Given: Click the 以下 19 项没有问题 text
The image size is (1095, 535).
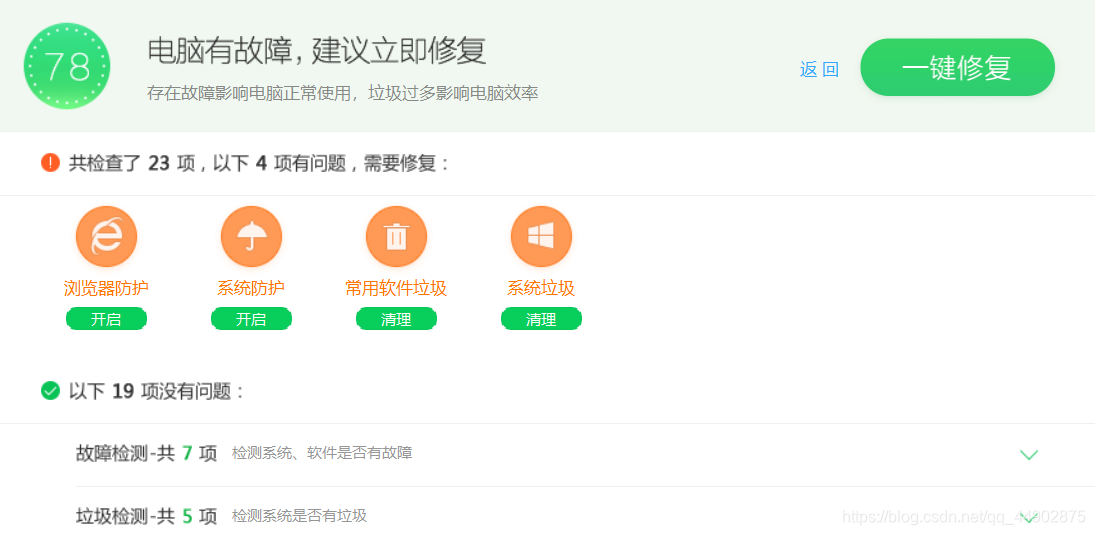Looking at the screenshot, I should pos(157,391).
